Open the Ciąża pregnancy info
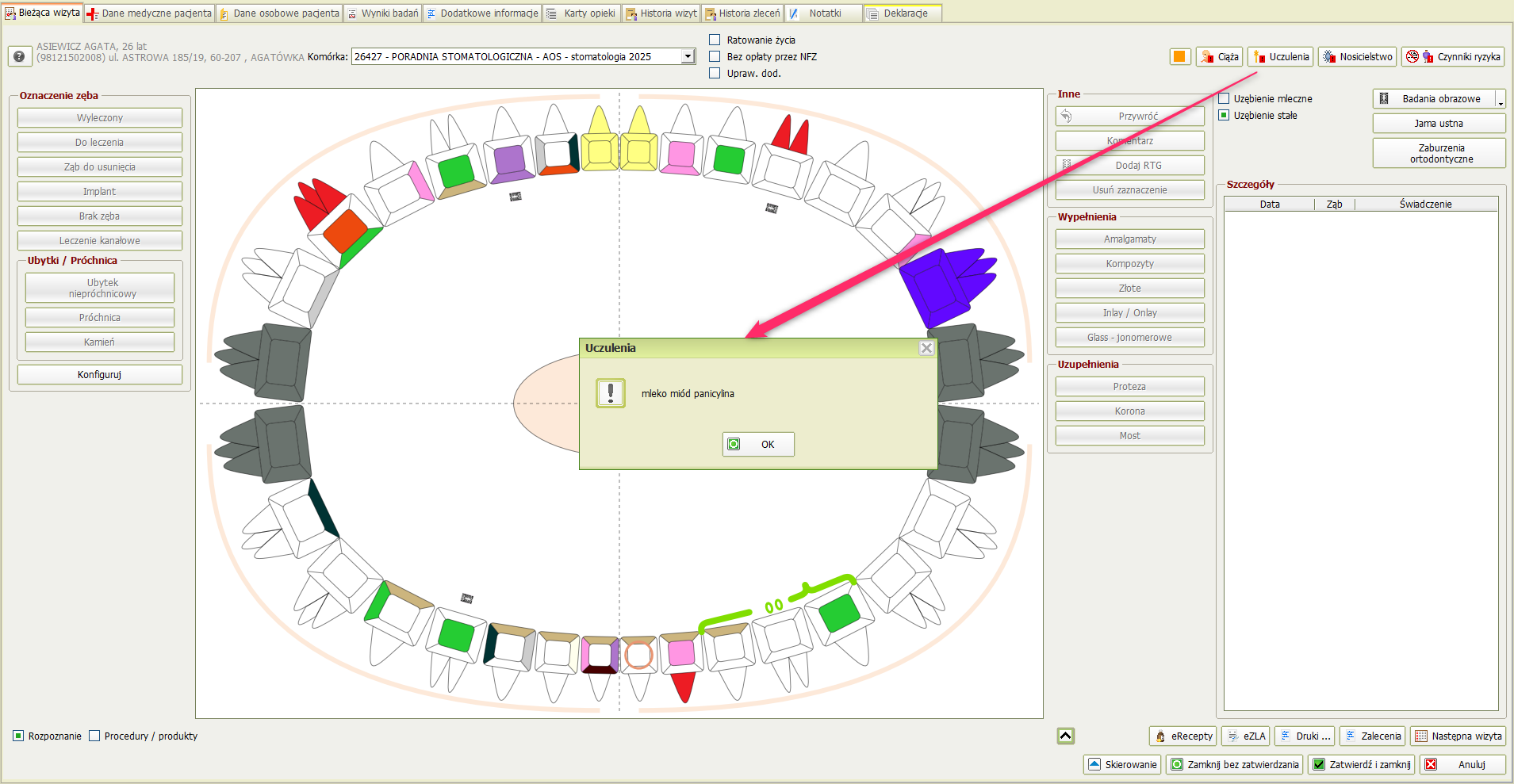Screen dimensions: 1514x784 click(1220, 56)
